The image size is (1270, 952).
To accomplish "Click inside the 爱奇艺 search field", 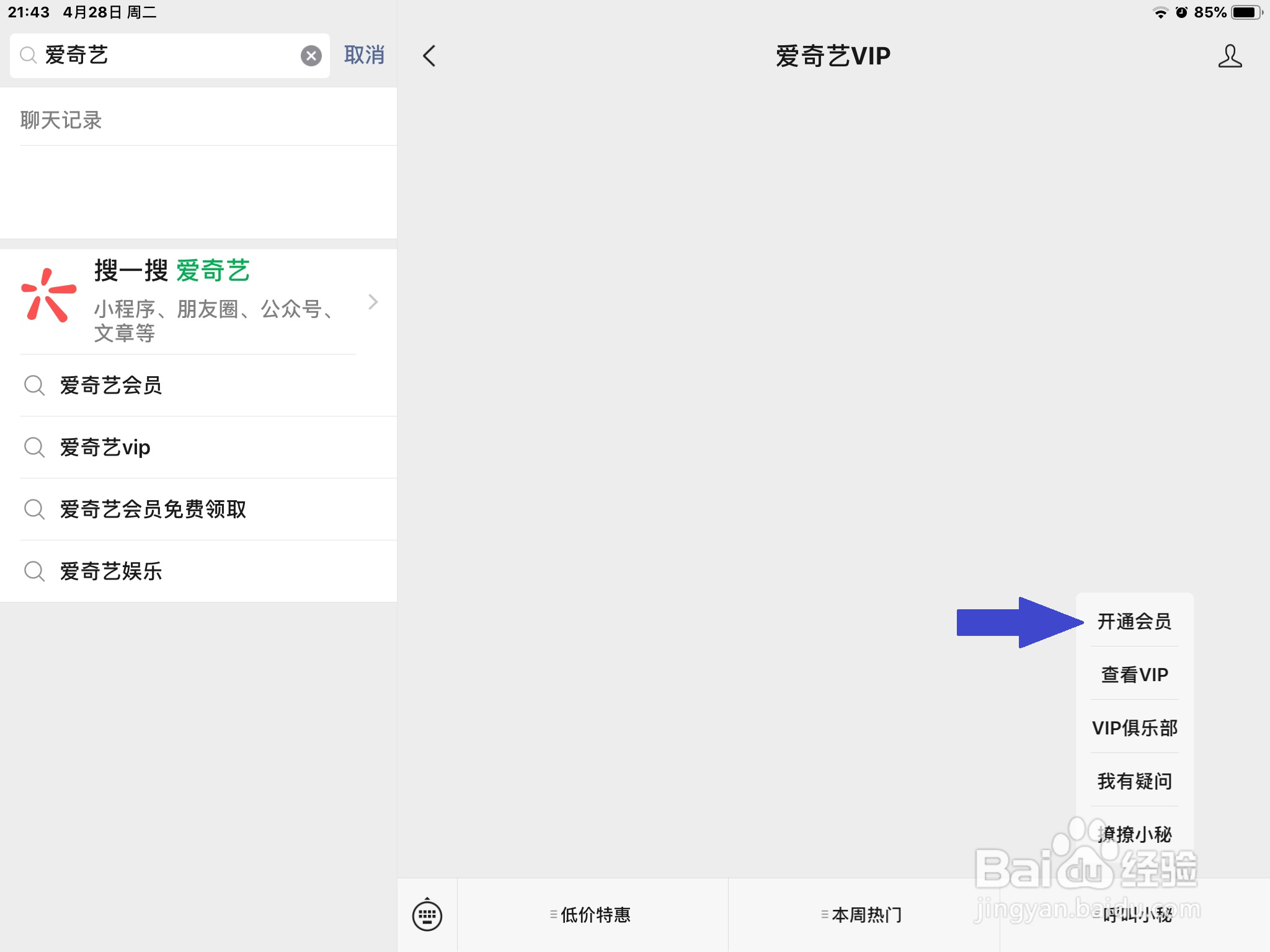I will tap(167, 56).
